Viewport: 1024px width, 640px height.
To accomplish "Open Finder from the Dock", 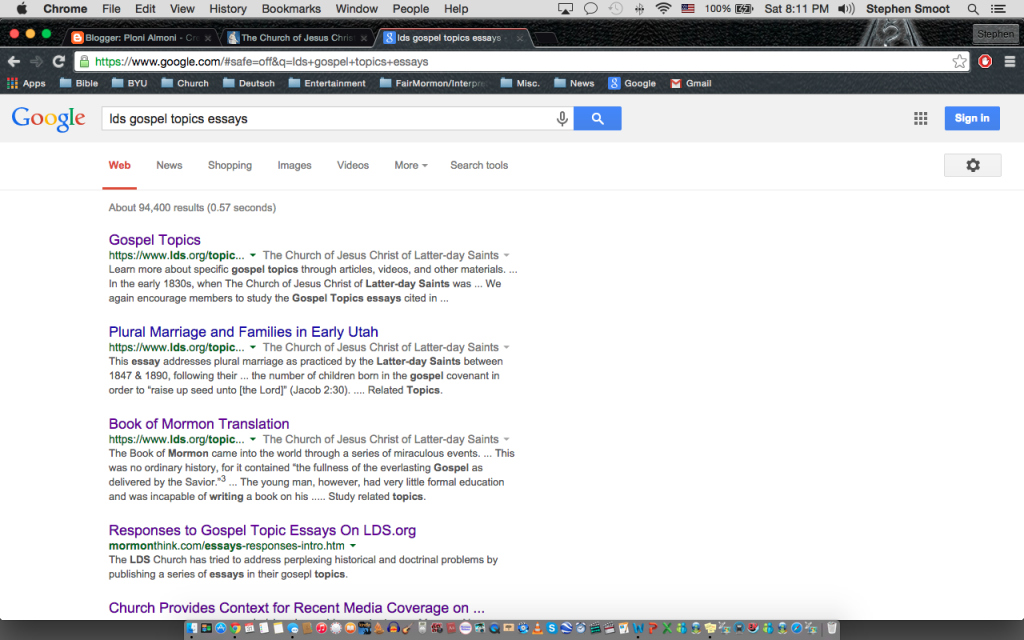I will point(191,628).
